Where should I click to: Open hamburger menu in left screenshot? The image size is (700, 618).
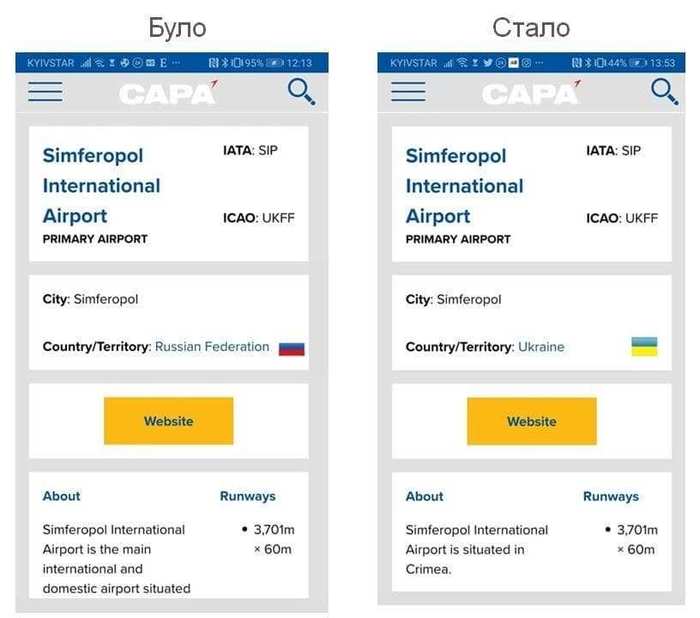point(45,92)
